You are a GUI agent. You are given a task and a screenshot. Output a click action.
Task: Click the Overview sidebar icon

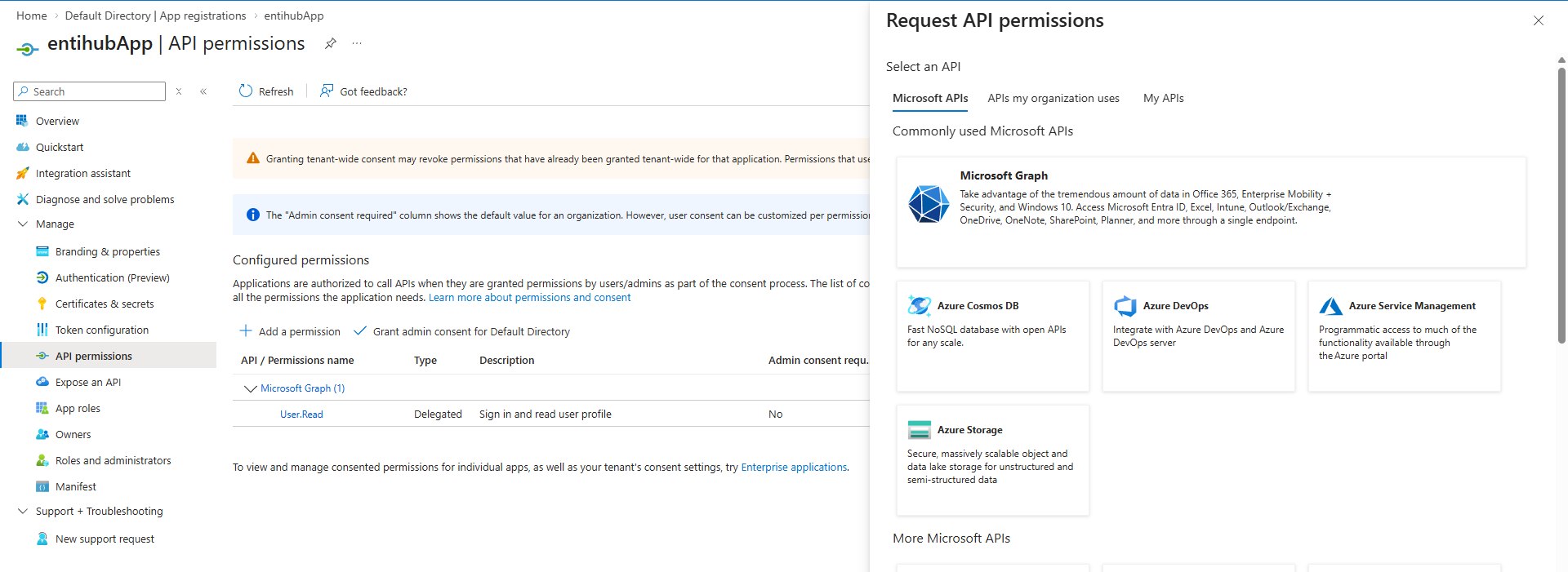(x=22, y=121)
